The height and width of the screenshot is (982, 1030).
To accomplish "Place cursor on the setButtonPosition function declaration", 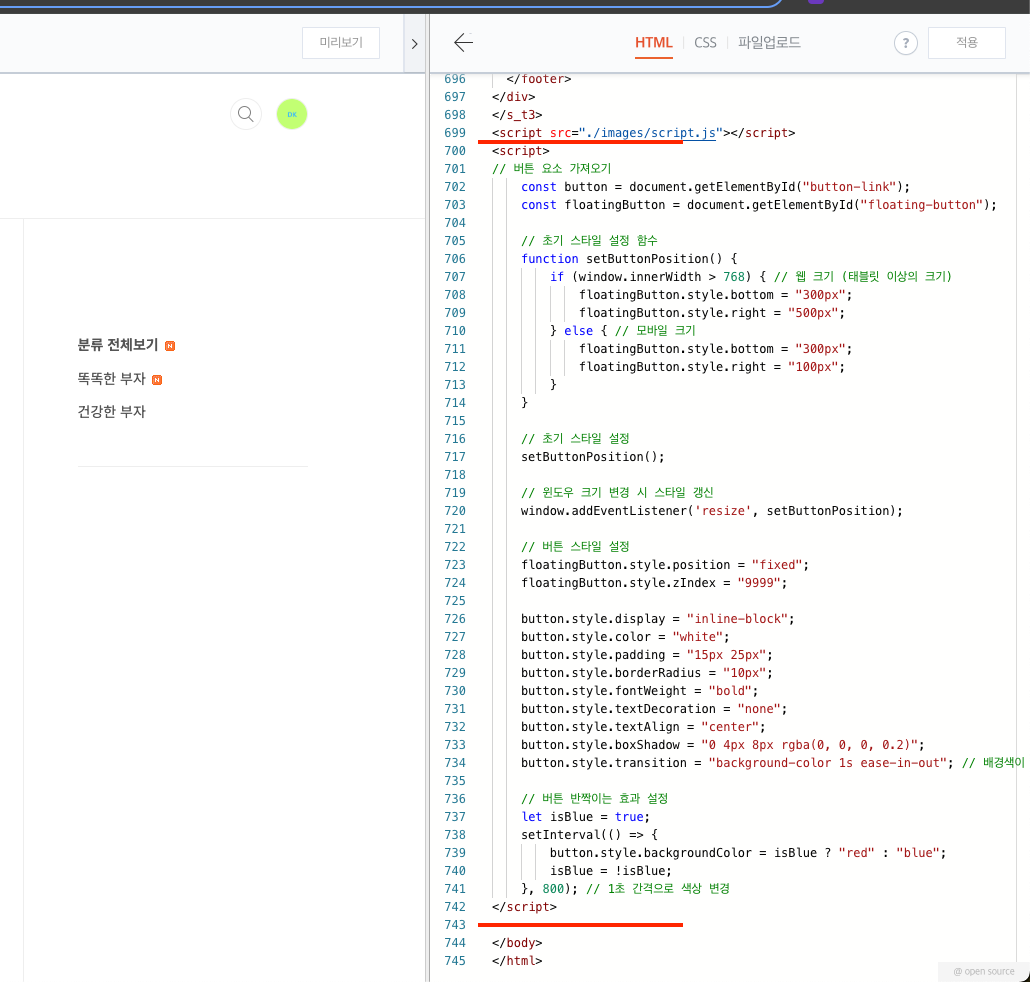I will [x=629, y=259].
